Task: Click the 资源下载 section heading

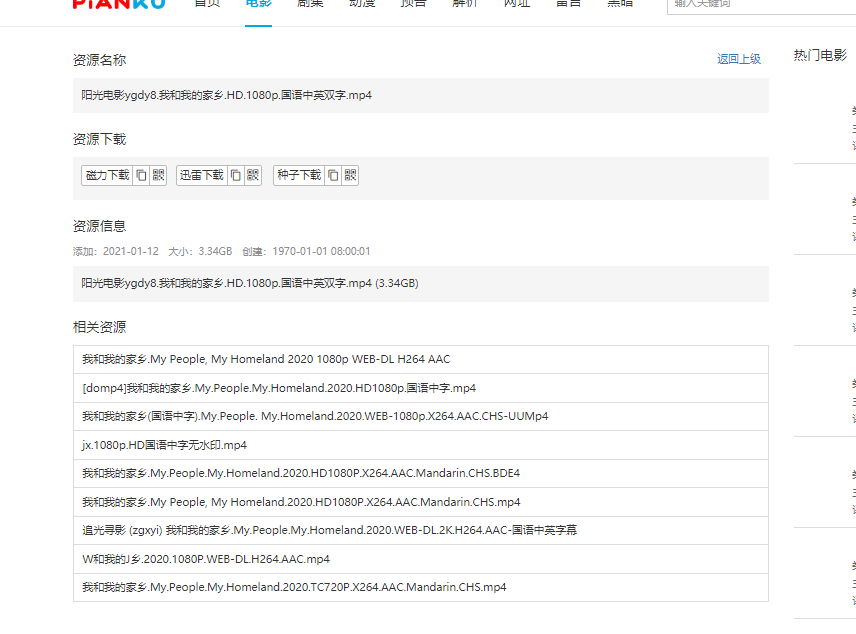Action: [x=99, y=139]
